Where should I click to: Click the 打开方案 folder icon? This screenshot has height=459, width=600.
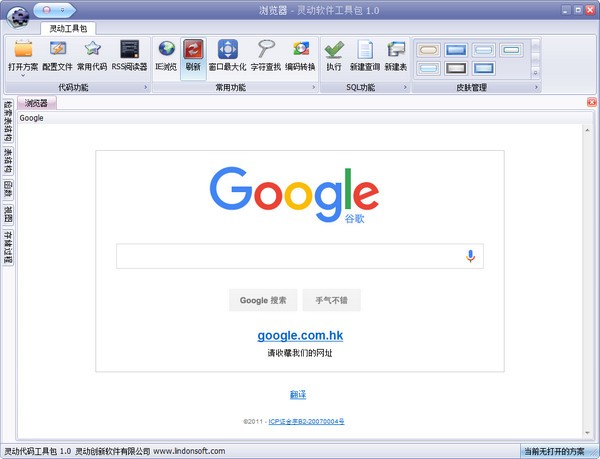coord(23,49)
